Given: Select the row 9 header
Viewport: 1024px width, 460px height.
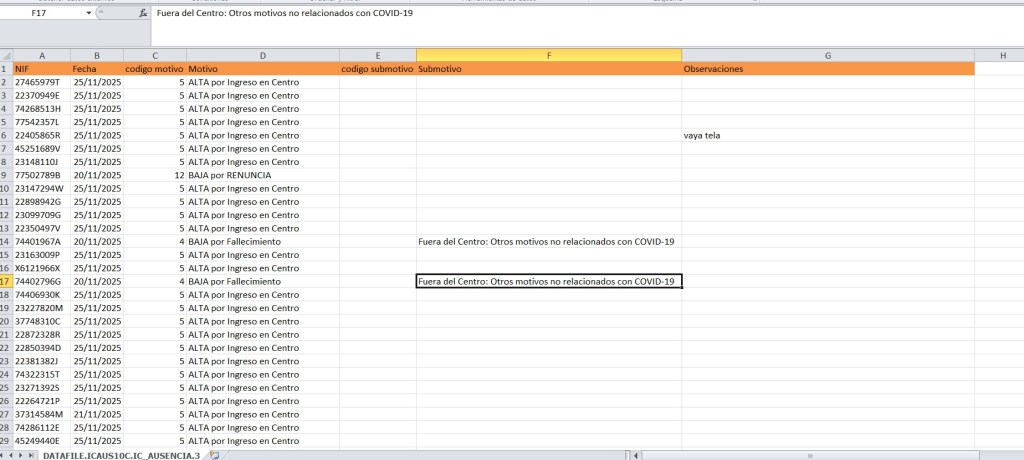Looking at the screenshot, I should (6, 175).
